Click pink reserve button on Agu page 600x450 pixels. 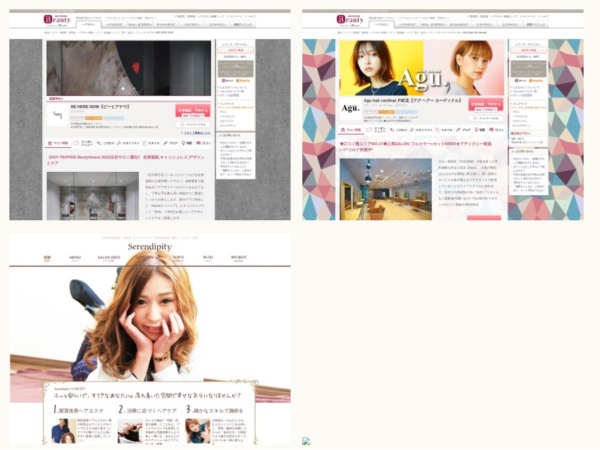[486, 105]
